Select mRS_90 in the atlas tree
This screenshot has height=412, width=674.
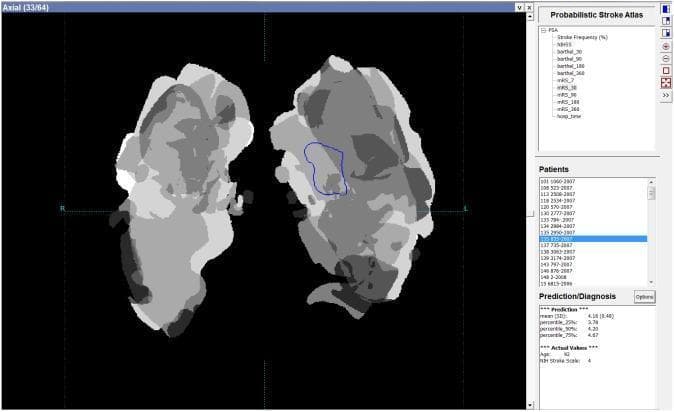(x=567, y=95)
